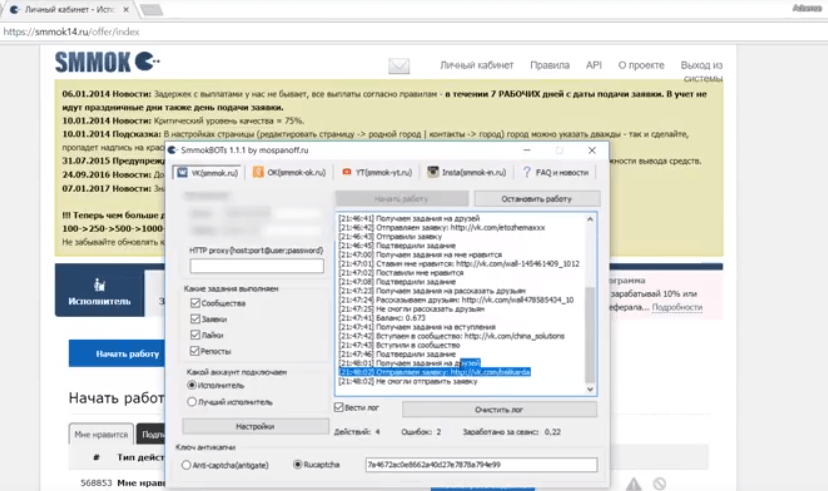828x491 pixels.
Task: Close the Личный кабинет browser tab
Action: [126, 10]
